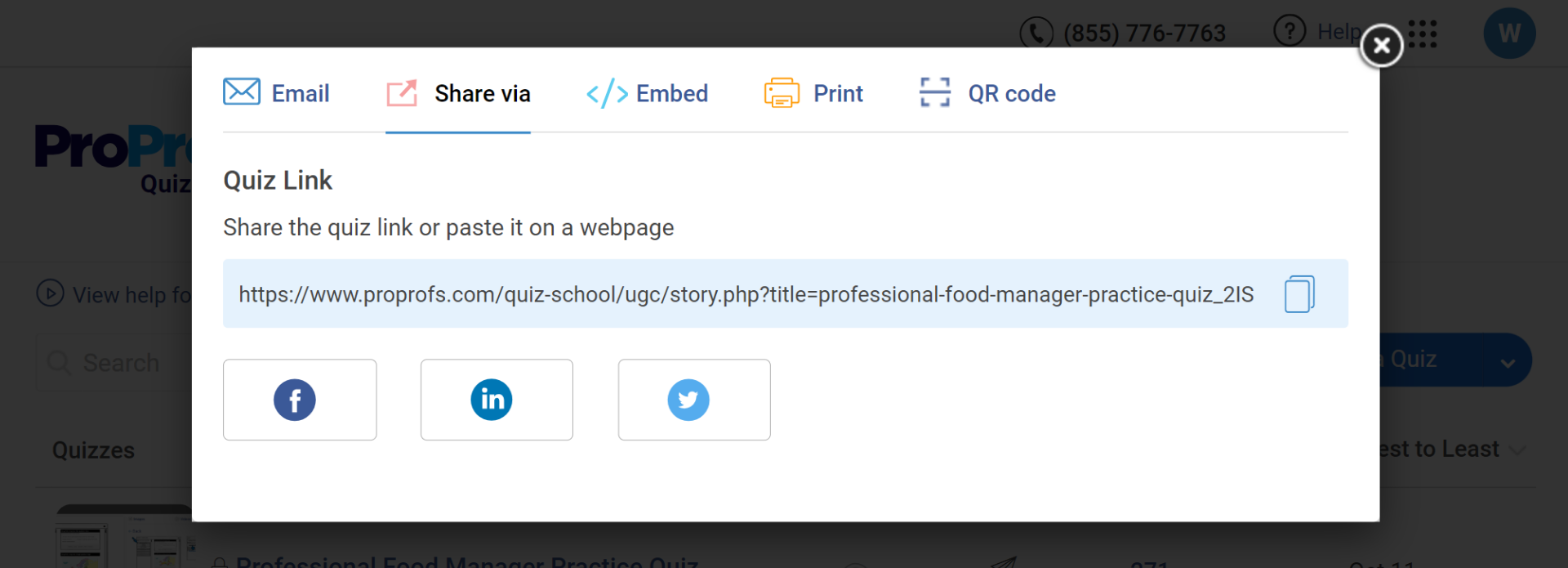Open the user profile avatar
The image size is (1568, 568).
point(1508,34)
